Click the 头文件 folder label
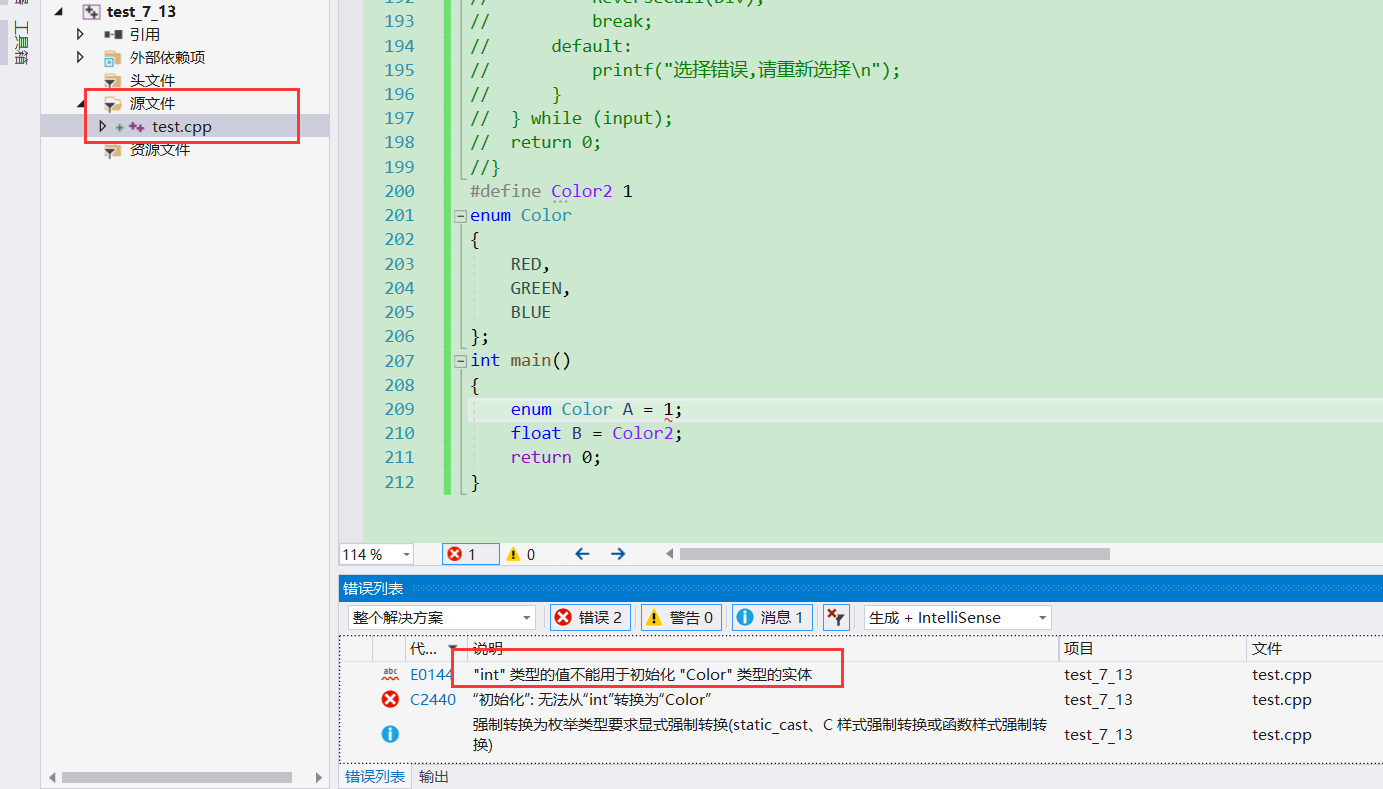This screenshot has height=789, width=1383. point(152,81)
